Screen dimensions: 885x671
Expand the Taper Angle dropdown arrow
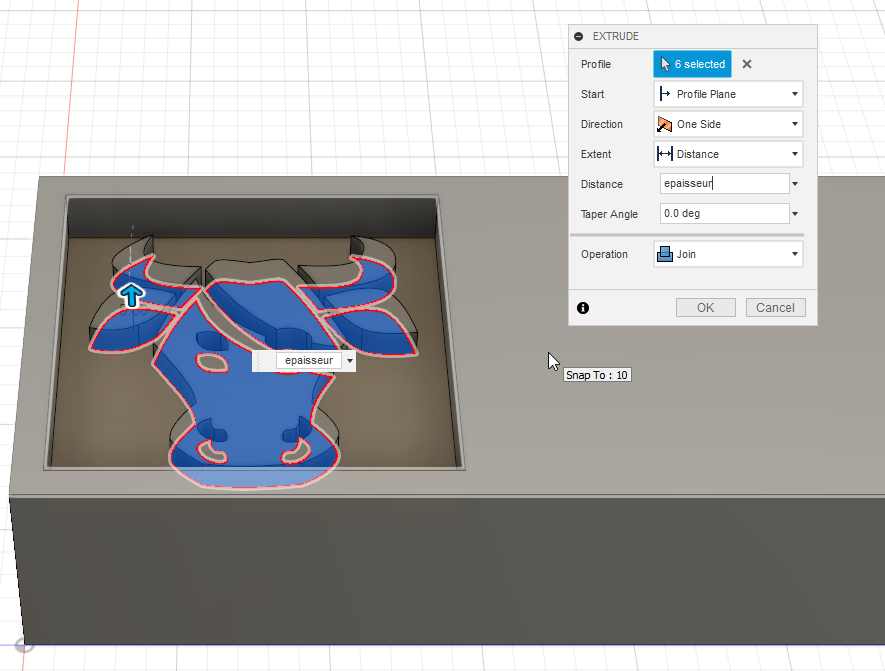[x=795, y=214]
